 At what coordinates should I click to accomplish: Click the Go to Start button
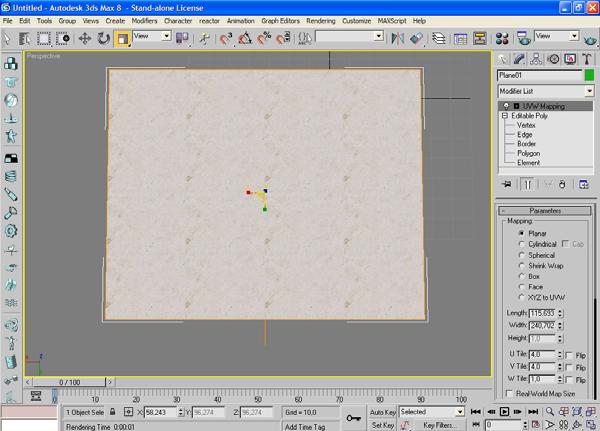[476, 412]
